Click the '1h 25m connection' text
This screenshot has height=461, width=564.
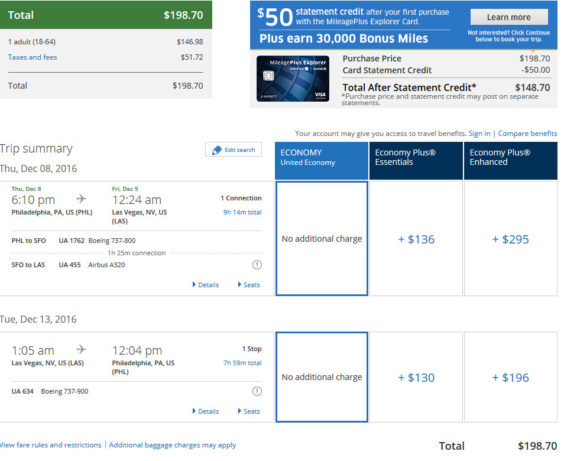[136, 253]
